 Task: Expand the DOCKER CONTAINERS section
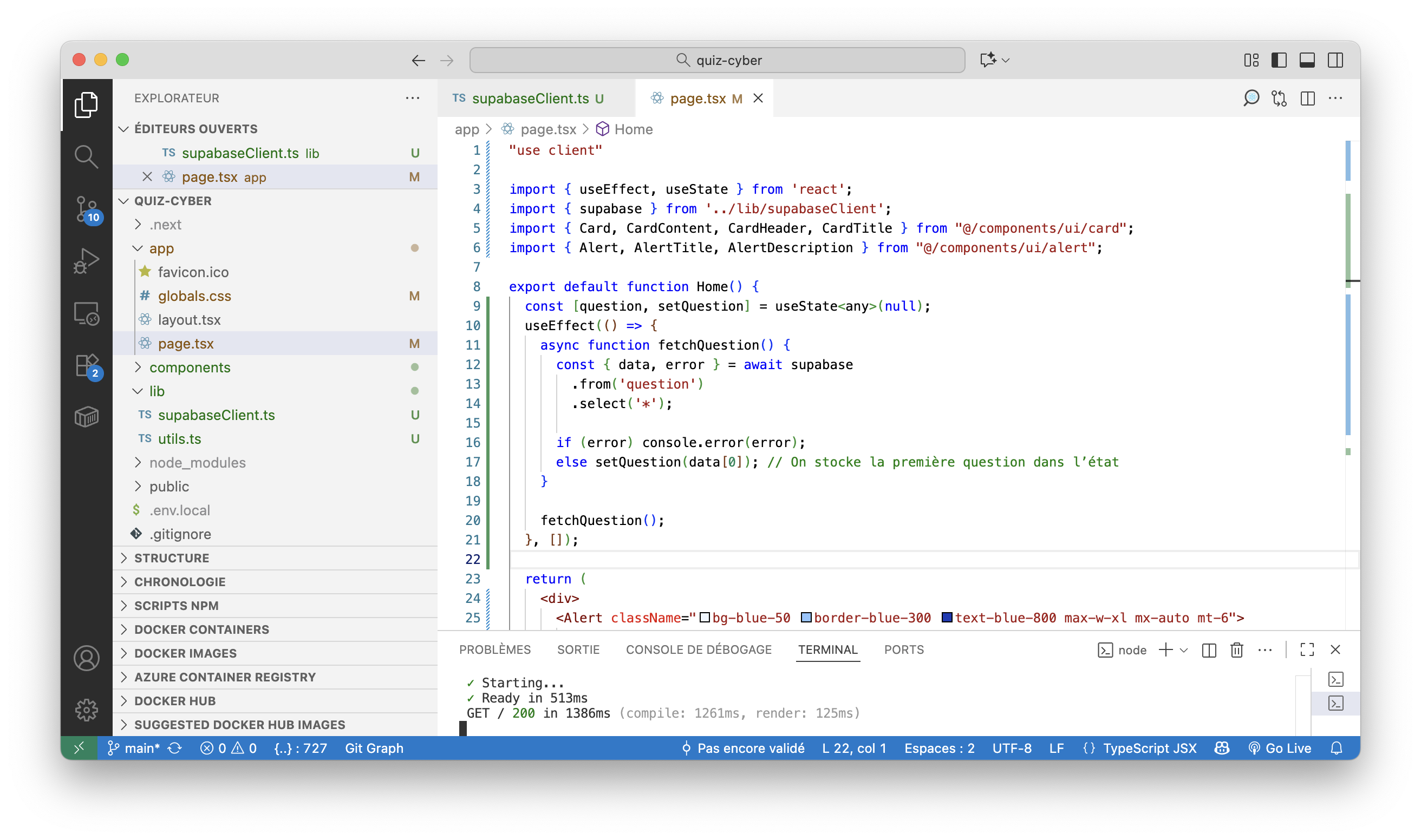(201, 629)
